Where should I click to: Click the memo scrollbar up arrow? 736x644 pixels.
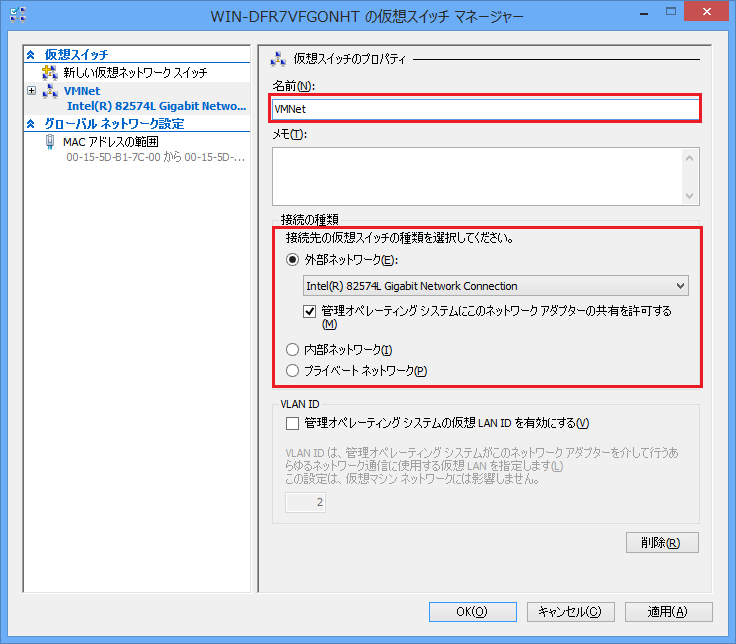coord(689,158)
